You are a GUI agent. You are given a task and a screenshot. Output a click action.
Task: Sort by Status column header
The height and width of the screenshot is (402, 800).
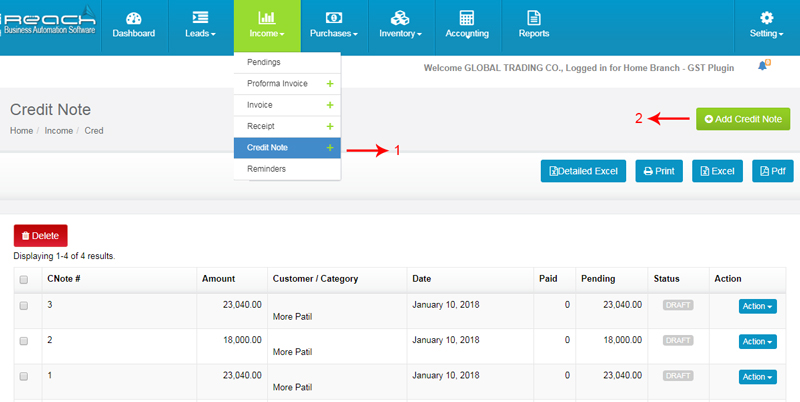click(x=666, y=279)
